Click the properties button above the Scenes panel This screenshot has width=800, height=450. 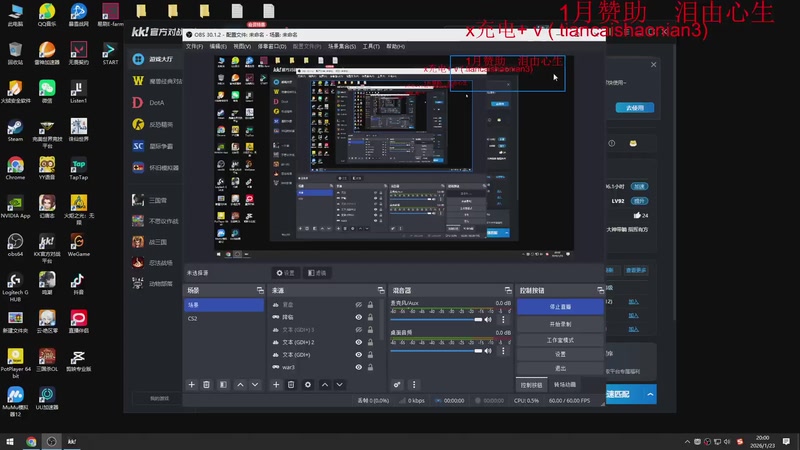click(286, 273)
